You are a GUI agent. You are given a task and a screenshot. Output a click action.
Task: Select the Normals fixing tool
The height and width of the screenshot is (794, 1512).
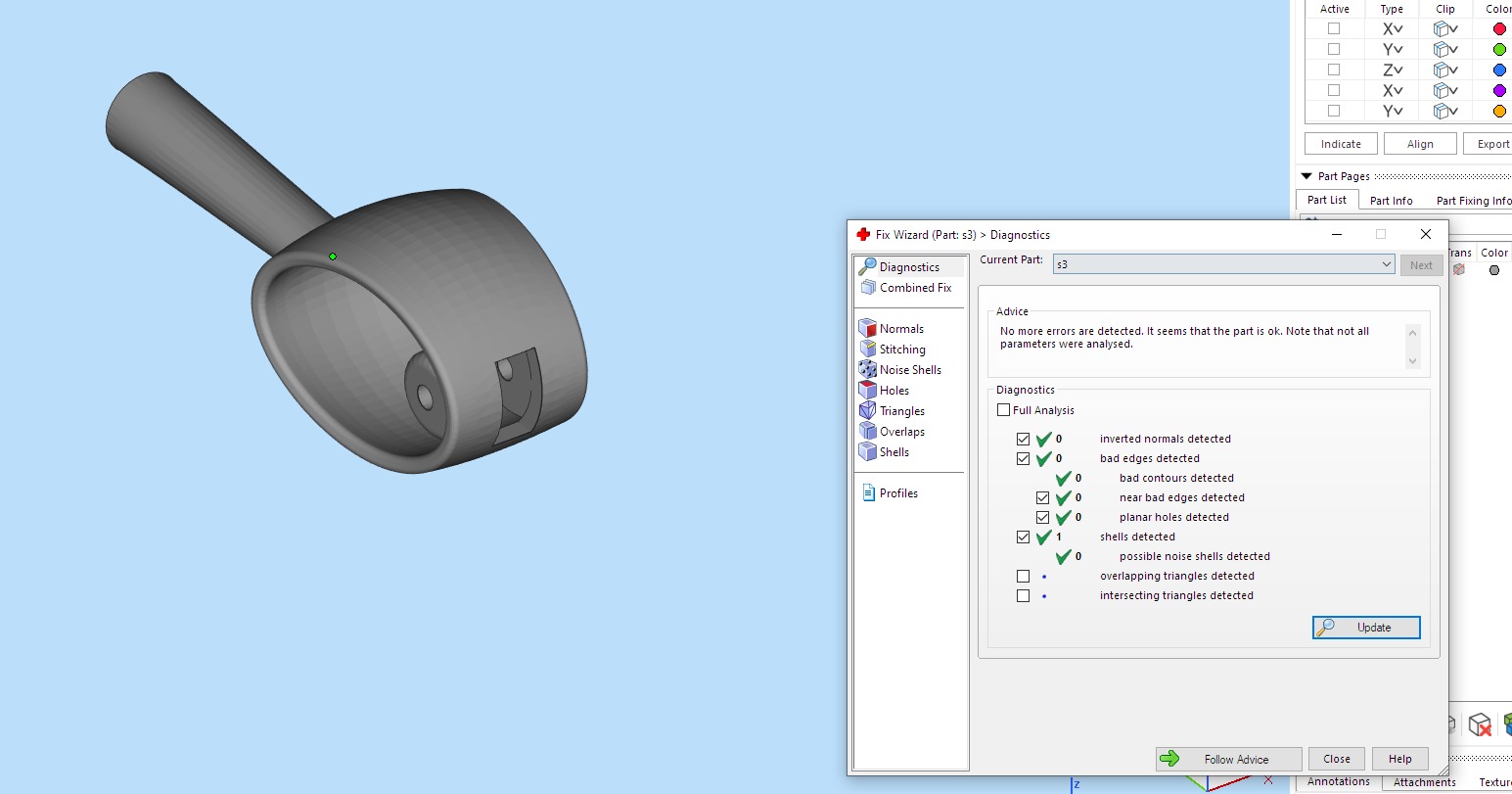pos(892,329)
